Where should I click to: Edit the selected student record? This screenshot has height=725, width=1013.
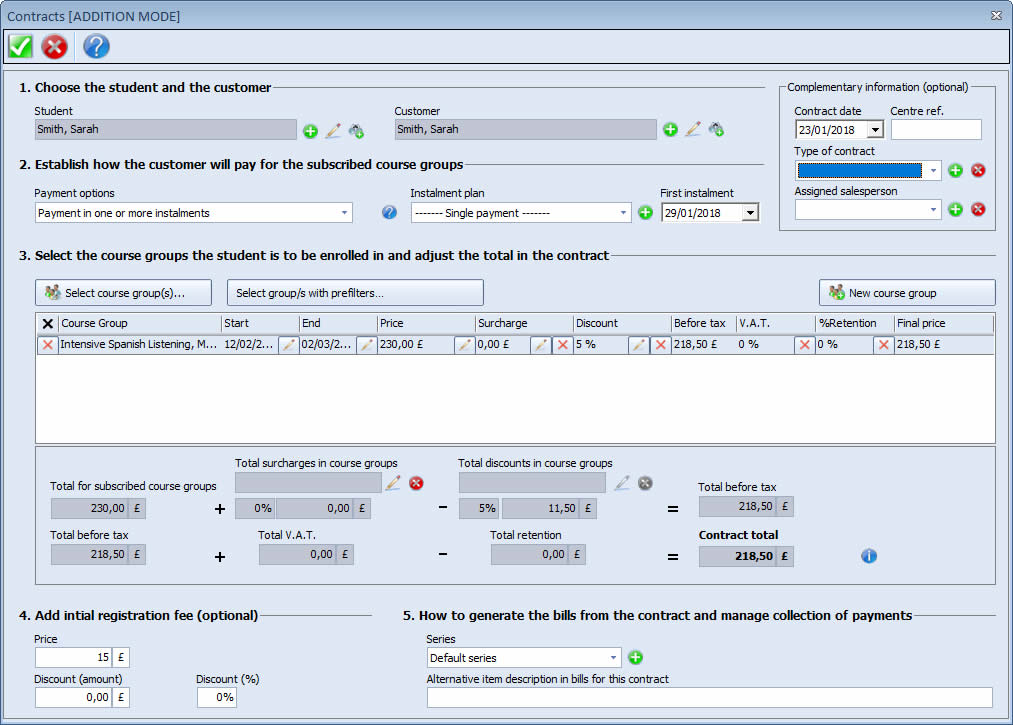click(x=333, y=131)
